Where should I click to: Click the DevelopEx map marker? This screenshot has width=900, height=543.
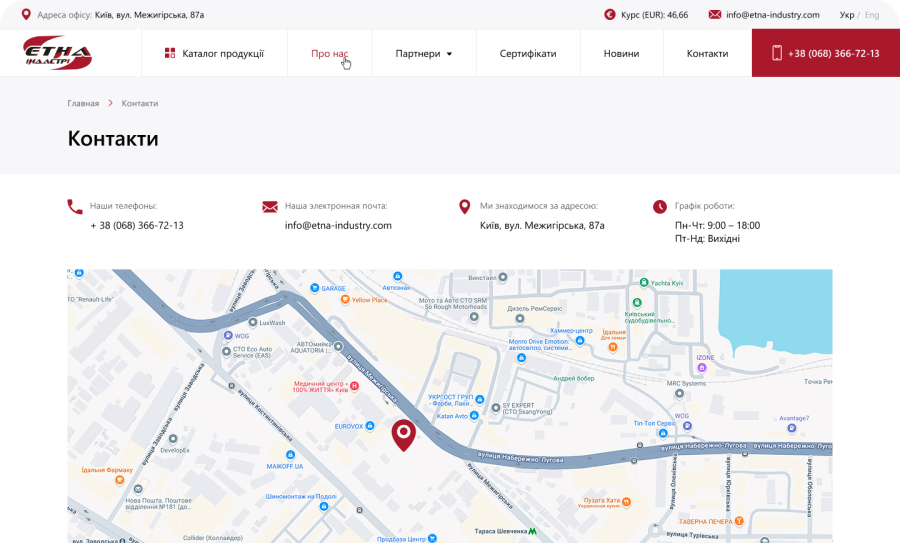click(173, 439)
